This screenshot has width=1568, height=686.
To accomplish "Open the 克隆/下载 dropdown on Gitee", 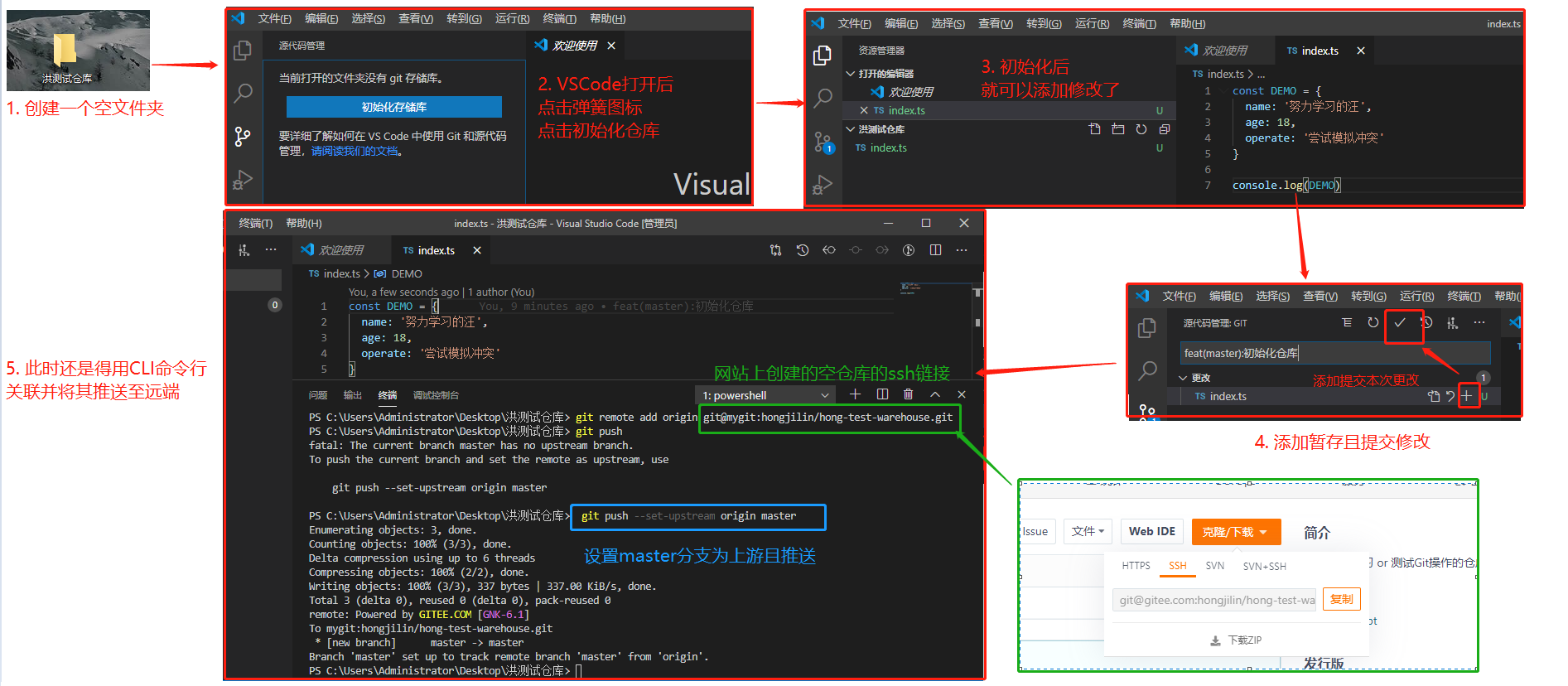I will click(x=1236, y=532).
